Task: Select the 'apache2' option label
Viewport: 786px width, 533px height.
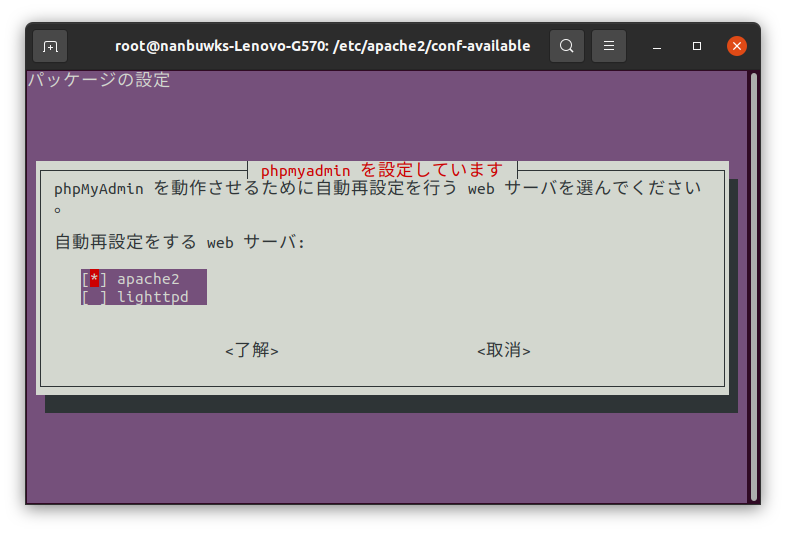Action: coord(148,279)
